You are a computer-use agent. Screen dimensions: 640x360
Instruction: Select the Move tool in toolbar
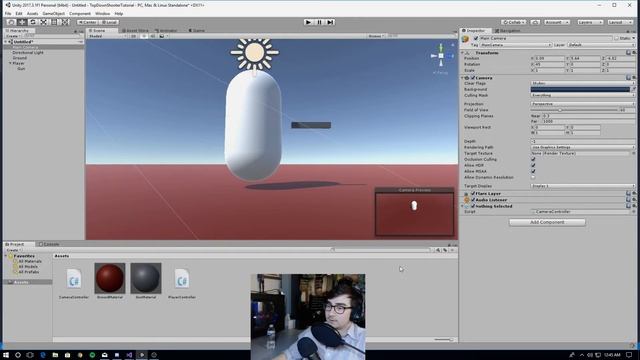tap(22, 22)
